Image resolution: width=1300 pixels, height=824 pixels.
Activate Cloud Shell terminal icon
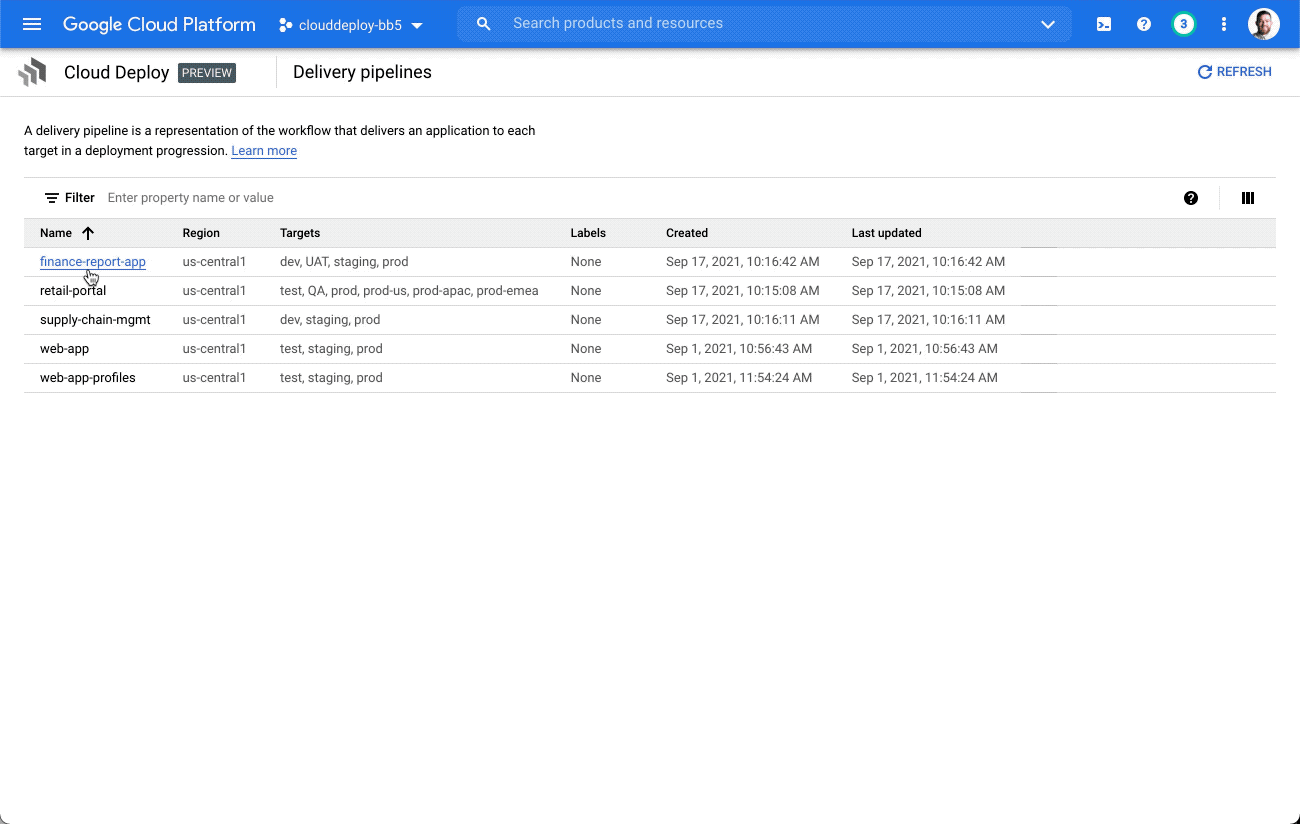pos(1104,24)
